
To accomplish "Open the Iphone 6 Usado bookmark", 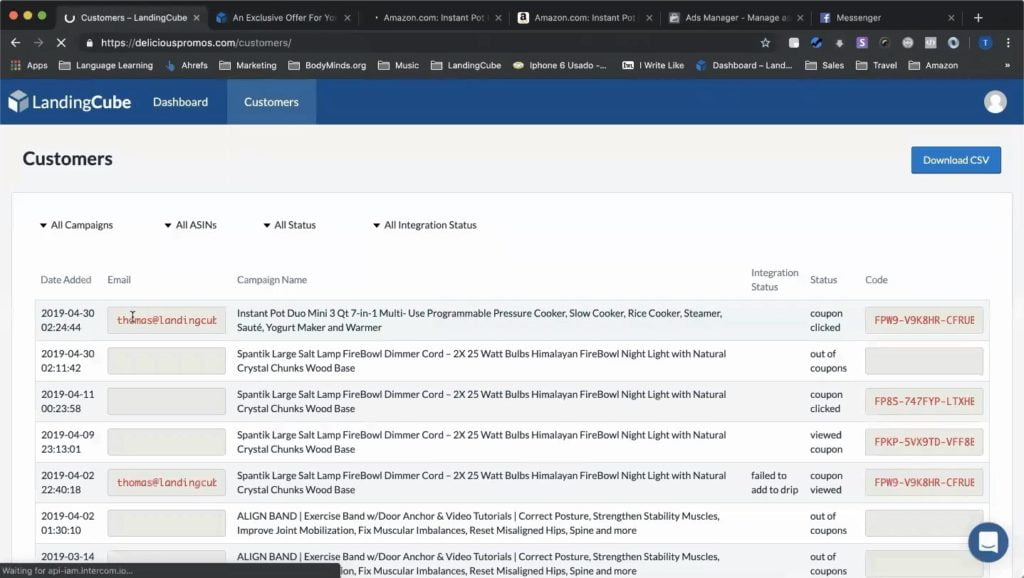I will [560, 65].
